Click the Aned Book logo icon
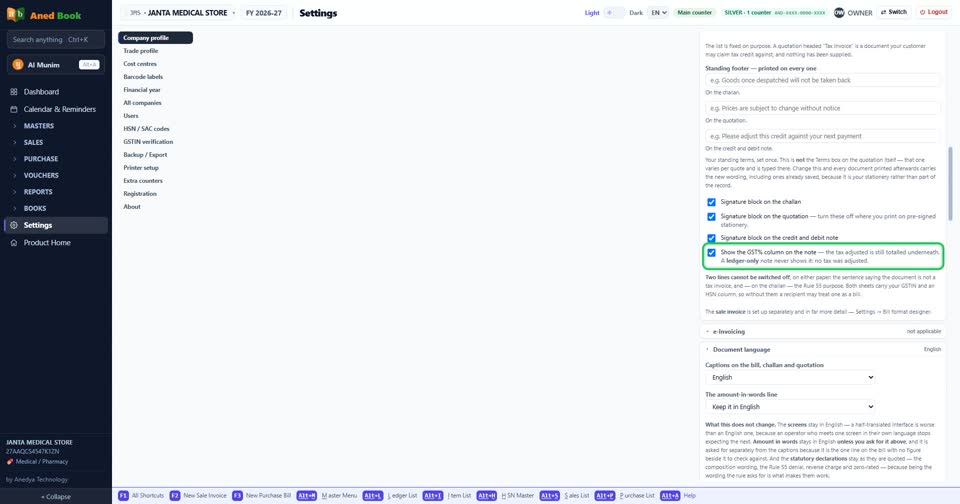Viewport: 960px width, 504px height. tap(15, 14)
